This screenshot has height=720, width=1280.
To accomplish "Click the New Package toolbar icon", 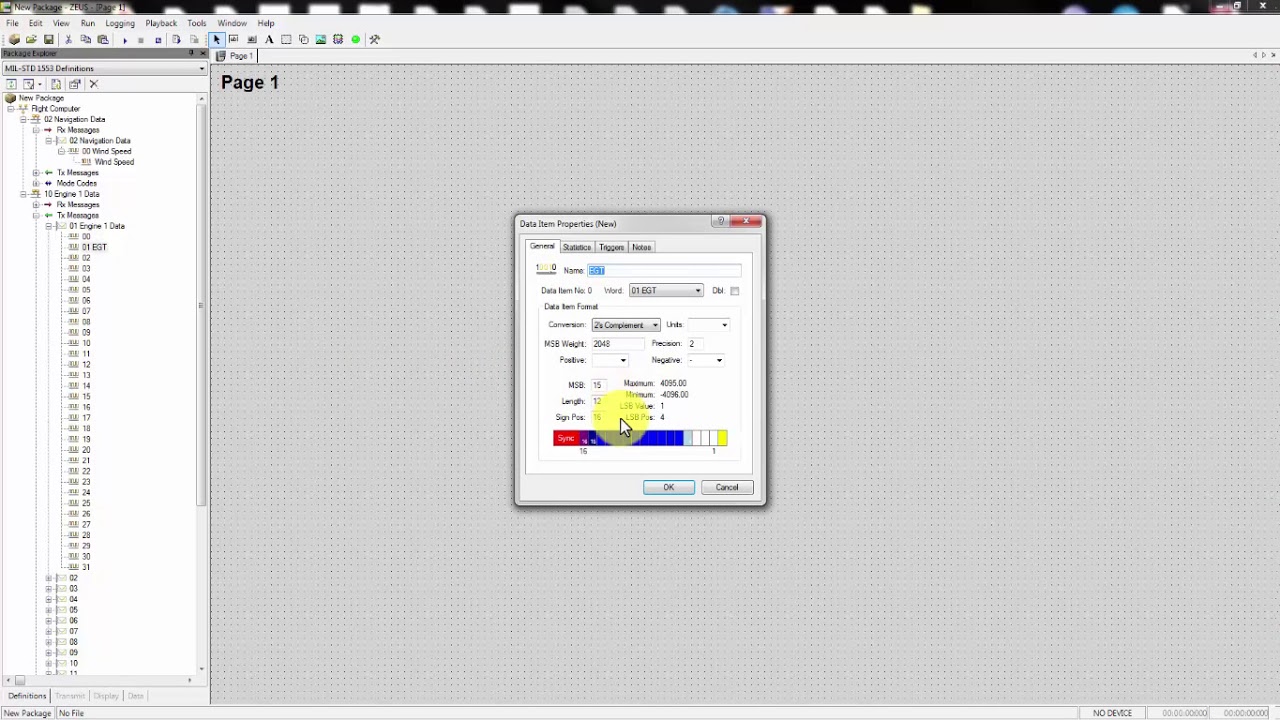I will tap(14, 39).
